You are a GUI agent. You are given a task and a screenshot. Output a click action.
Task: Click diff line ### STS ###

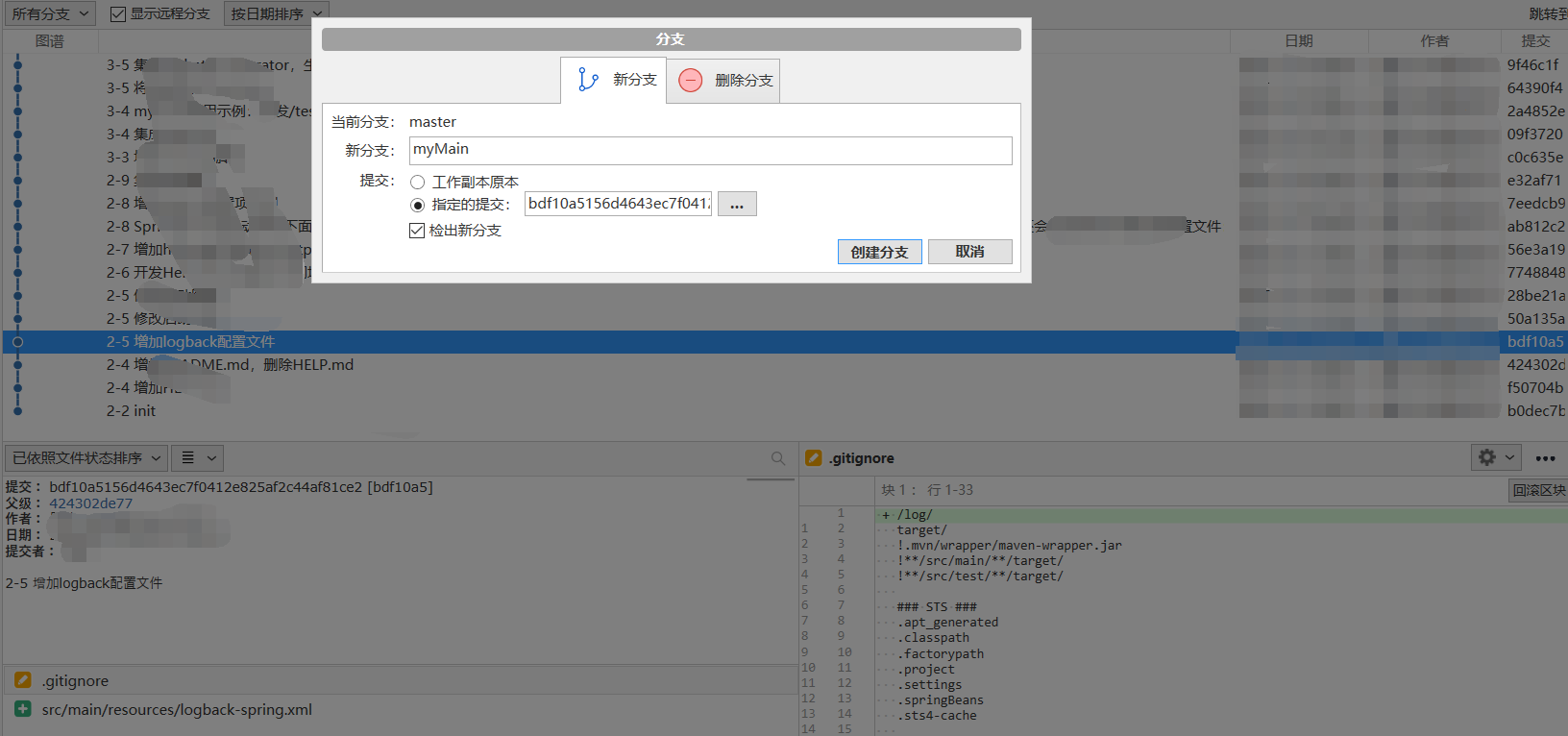tap(937, 607)
